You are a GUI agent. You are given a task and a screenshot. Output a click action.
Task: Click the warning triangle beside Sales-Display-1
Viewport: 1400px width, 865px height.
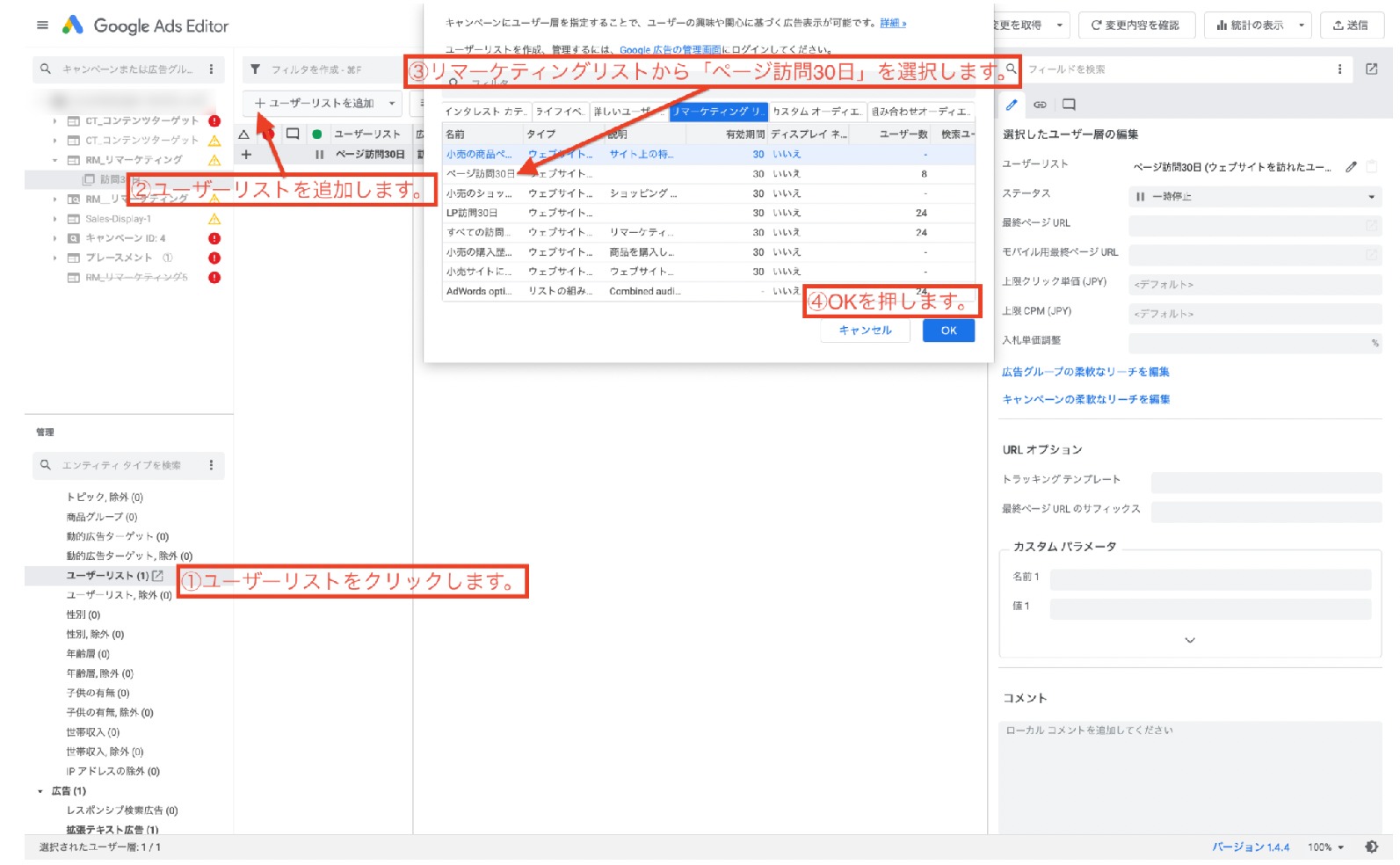click(214, 219)
